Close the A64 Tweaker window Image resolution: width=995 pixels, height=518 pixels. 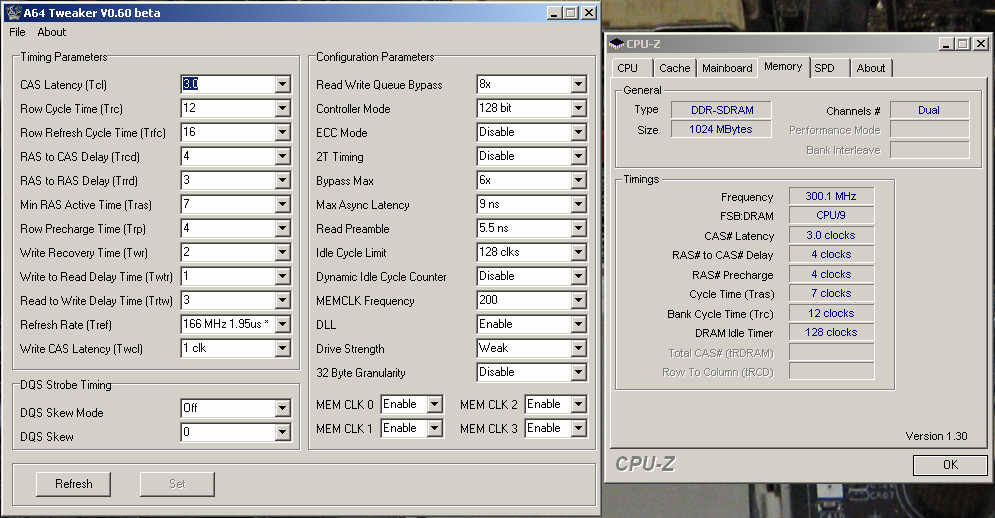pyautogui.click(x=589, y=13)
